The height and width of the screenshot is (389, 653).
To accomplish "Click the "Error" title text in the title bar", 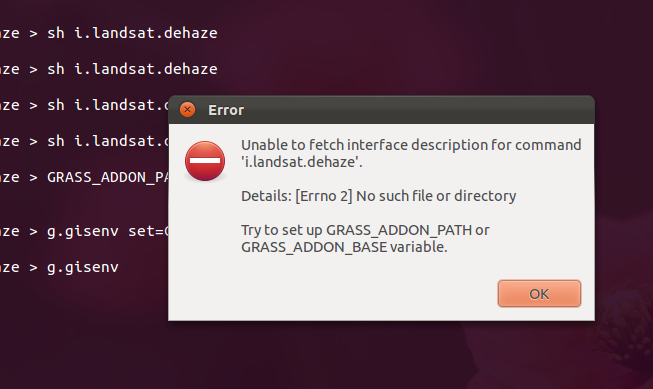I will point(226,110).
